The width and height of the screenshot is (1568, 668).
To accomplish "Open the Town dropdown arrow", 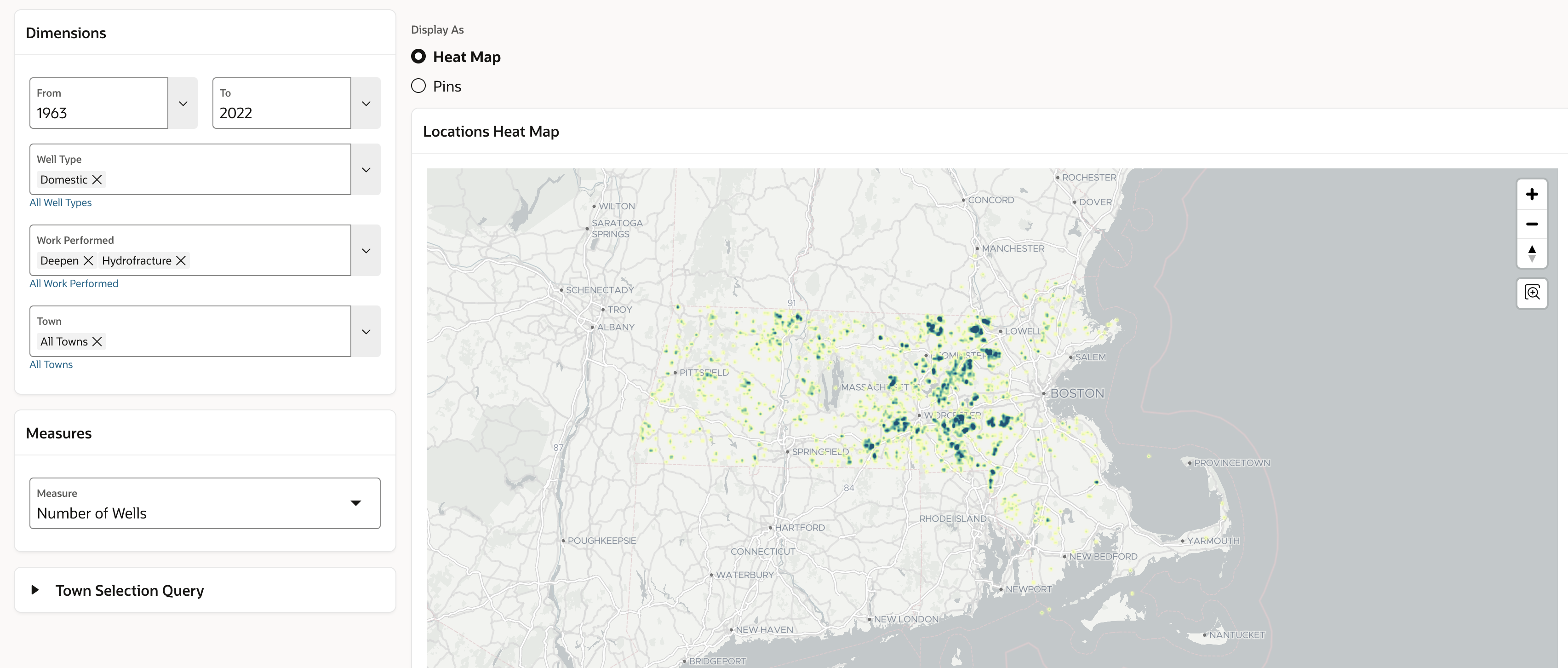I will [366, 332].
